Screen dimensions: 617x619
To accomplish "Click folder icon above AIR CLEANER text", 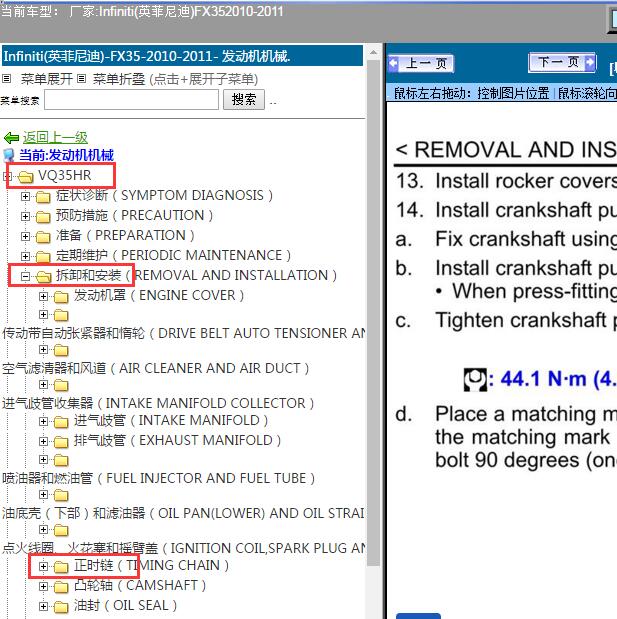I will pyautogui.click(x=61, y=350).
